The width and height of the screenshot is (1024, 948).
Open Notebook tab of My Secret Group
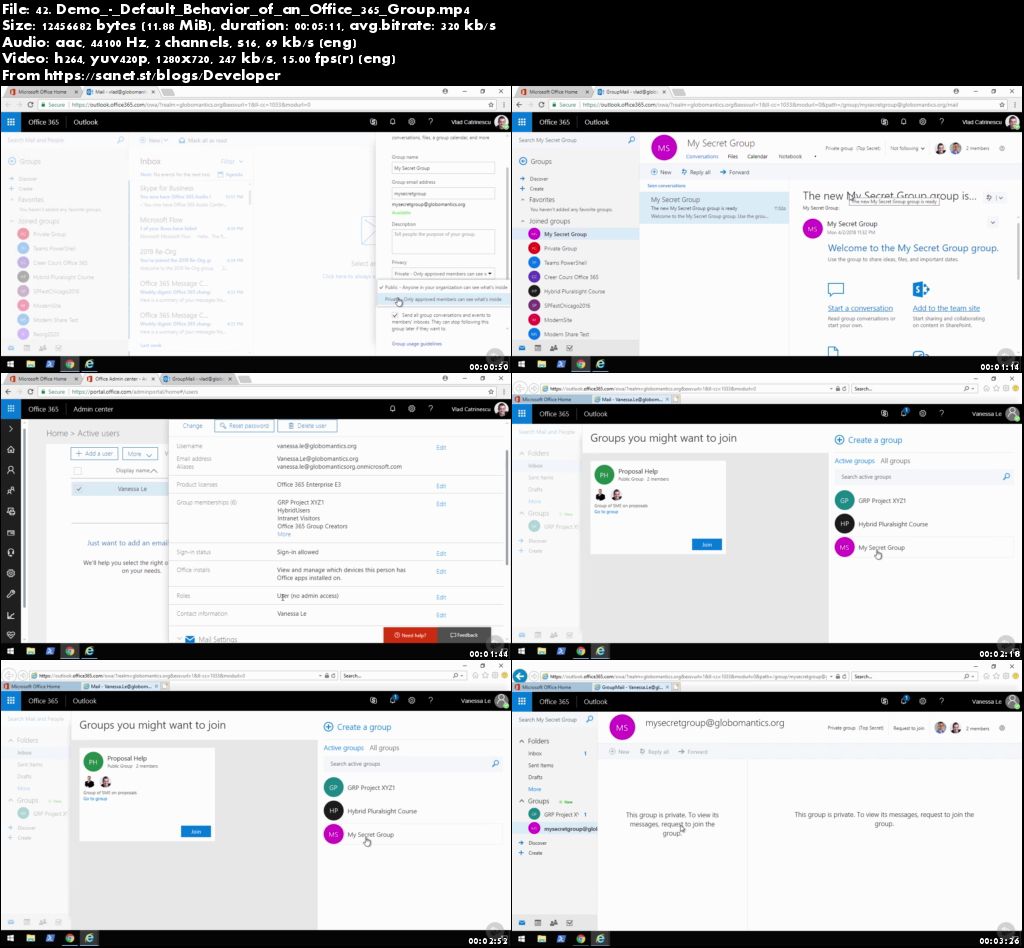point(790,157)
